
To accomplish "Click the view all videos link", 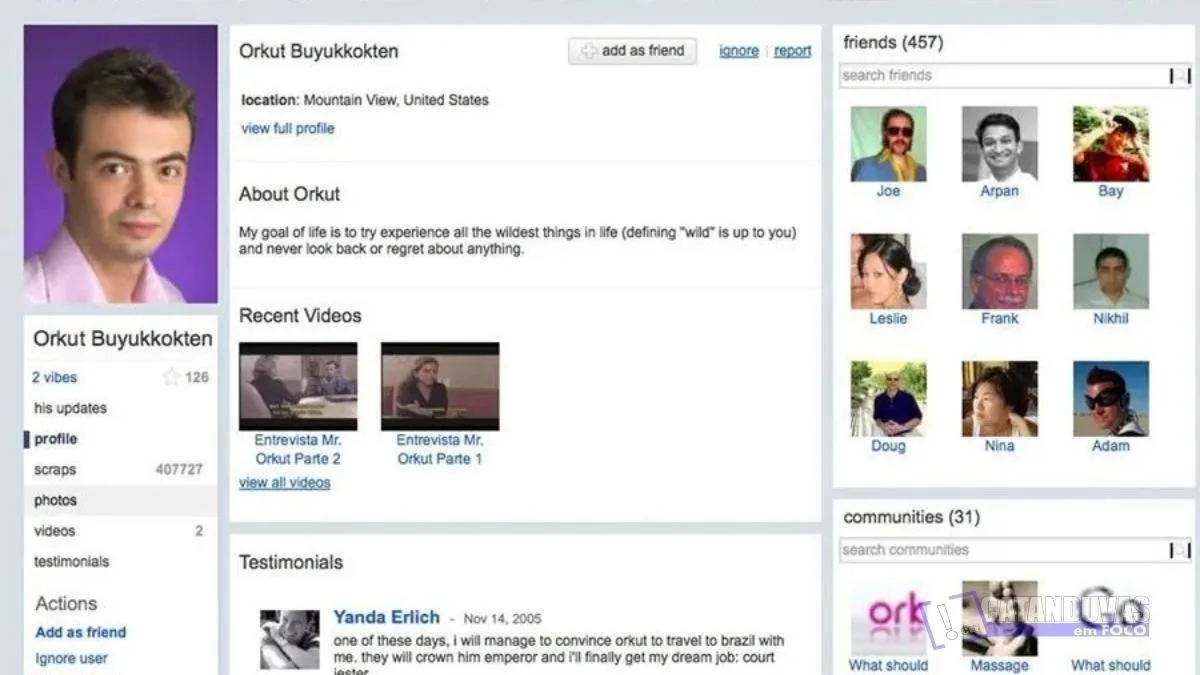I will pos(285,482).
